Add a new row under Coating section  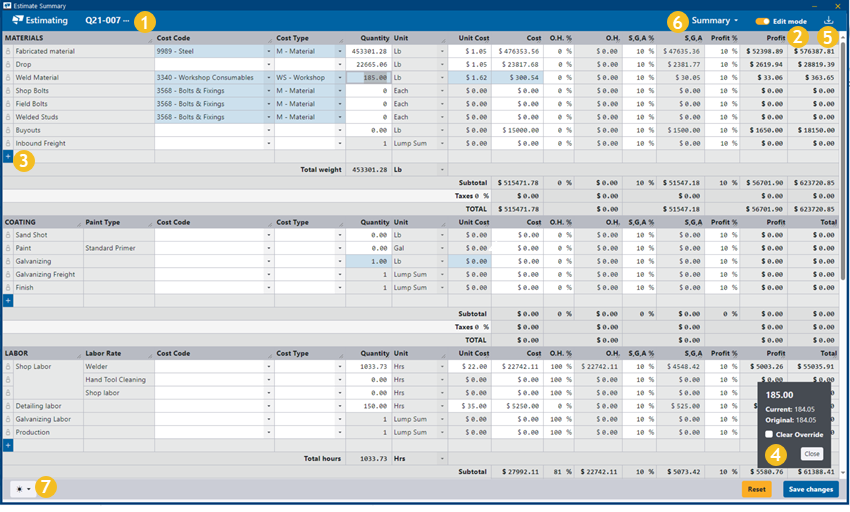point(8,300)
